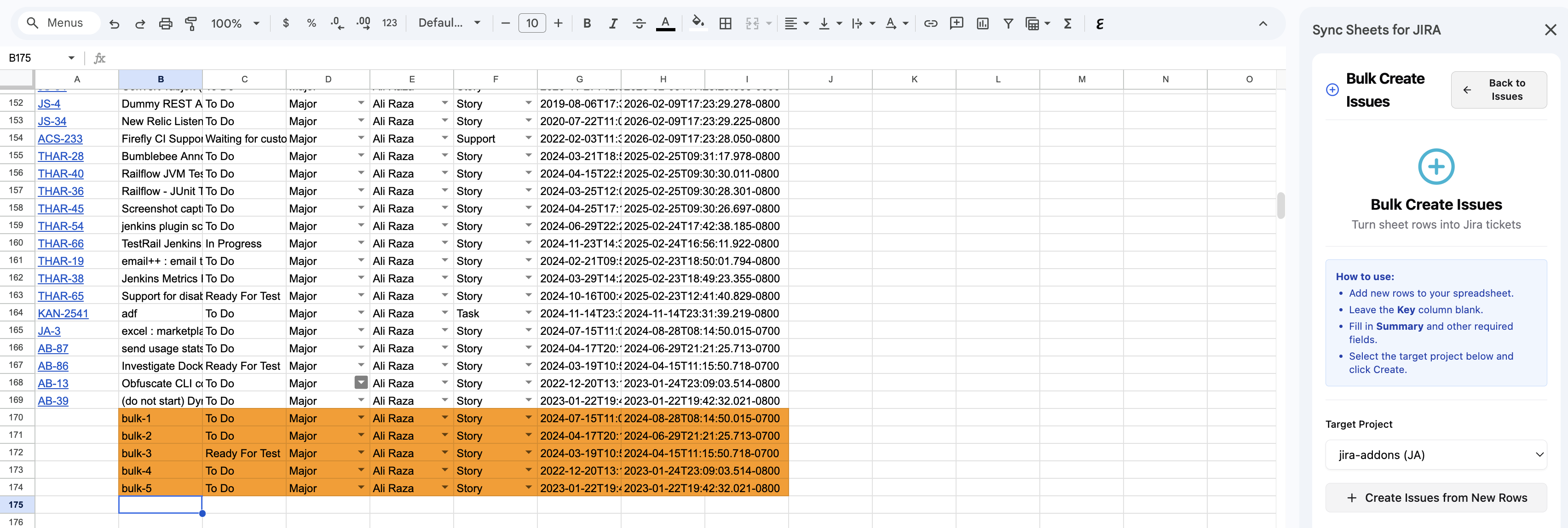1568x528 pixels.
Task: Open the Menus search
Action: (x=58, y=23)
